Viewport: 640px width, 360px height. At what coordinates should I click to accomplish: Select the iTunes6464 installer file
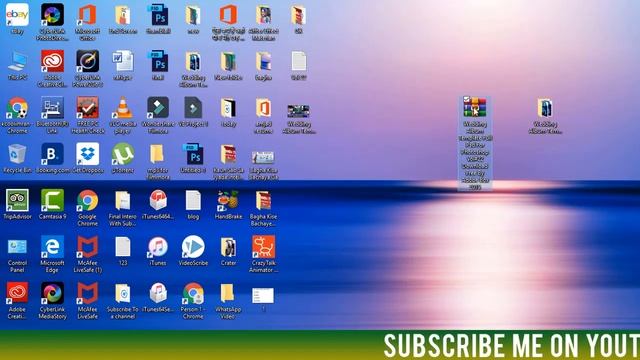(x=158, y=201)
